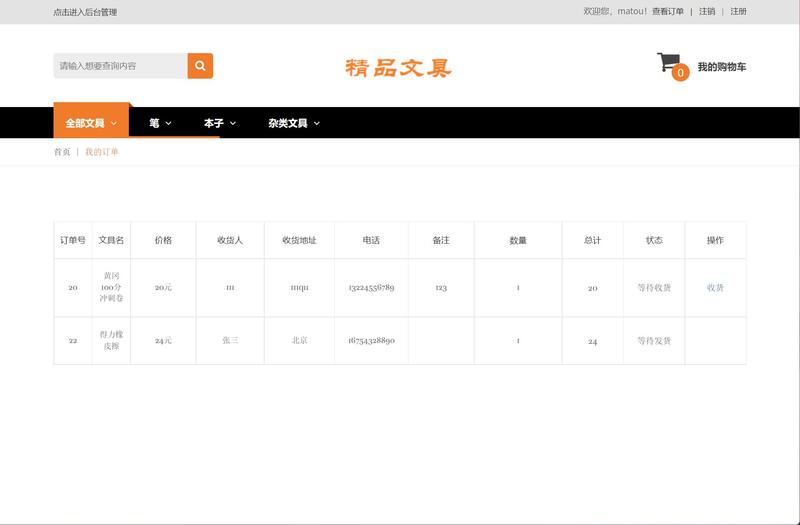This screenshot has height=525, width=800.
Task: Click phone number 13224556789
Action: coord(371,288)
